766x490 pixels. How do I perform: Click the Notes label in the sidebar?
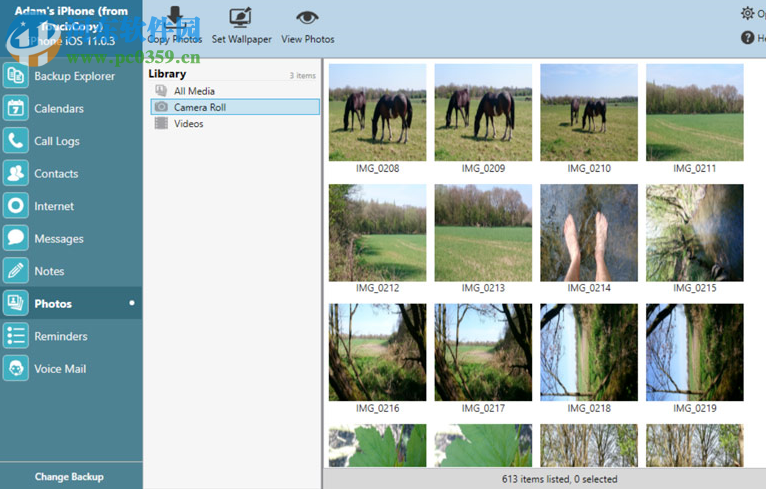tap(49, 271)
